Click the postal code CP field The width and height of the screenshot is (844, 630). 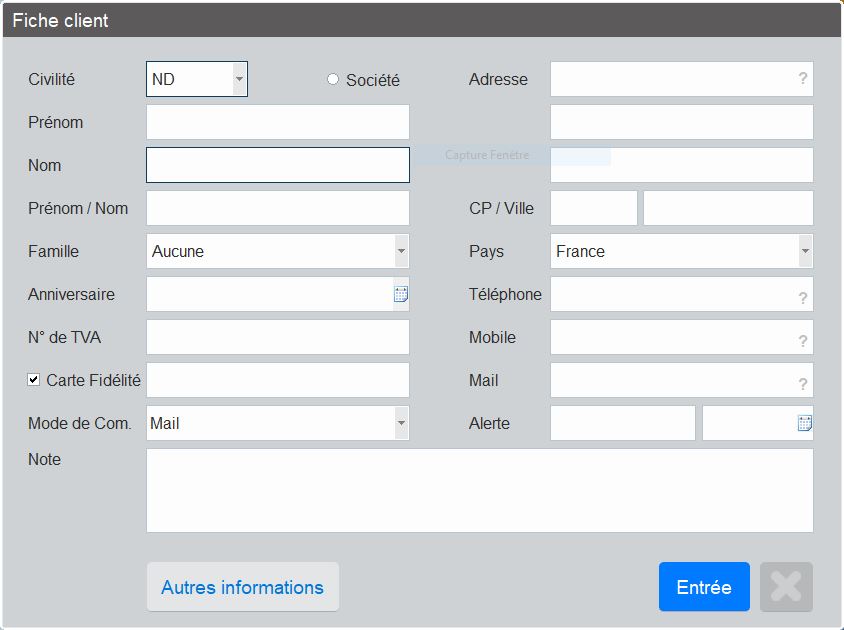click(593, 208)
